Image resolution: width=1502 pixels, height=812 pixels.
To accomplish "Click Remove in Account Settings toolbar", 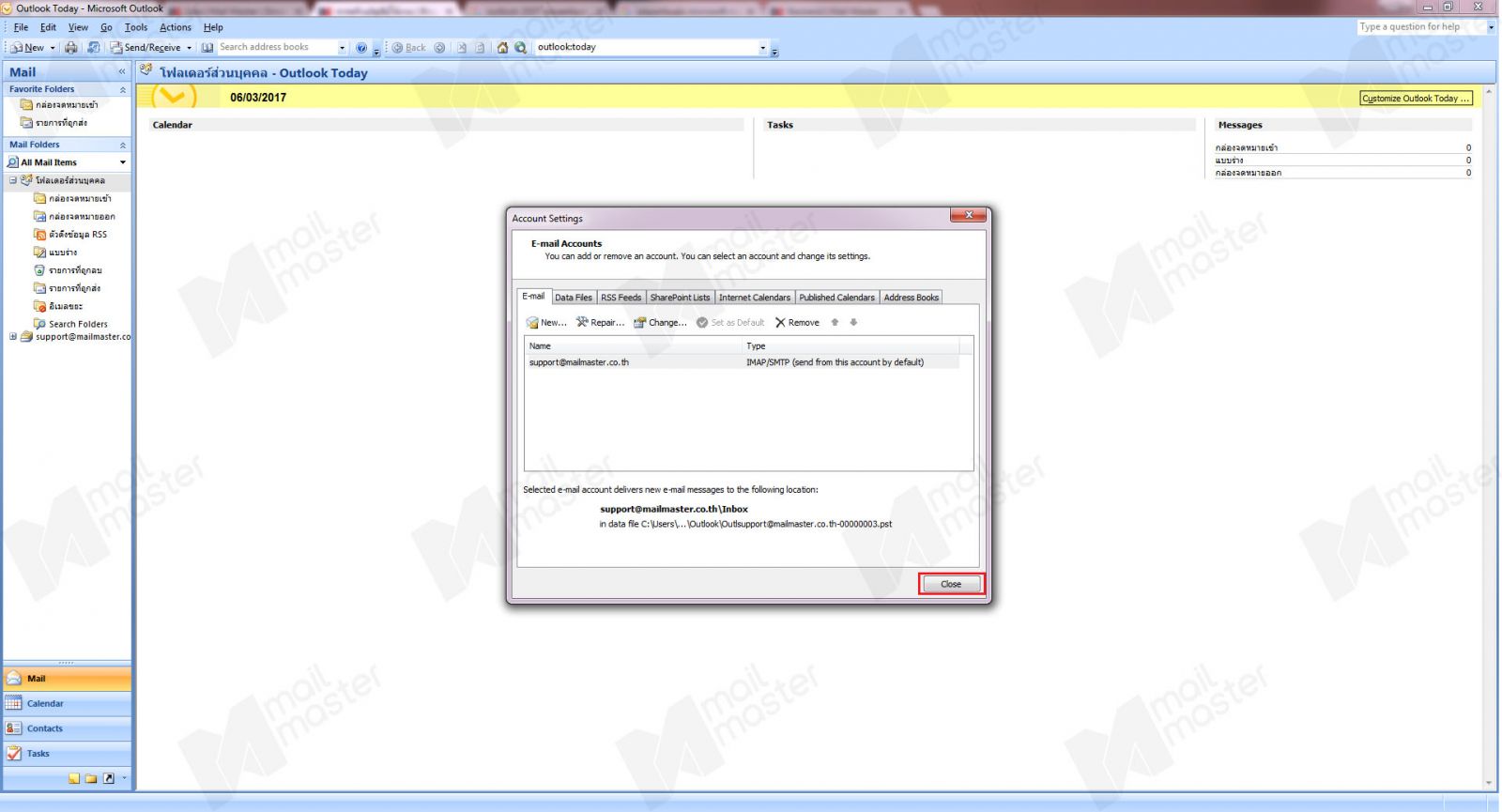I will [797, 322].
